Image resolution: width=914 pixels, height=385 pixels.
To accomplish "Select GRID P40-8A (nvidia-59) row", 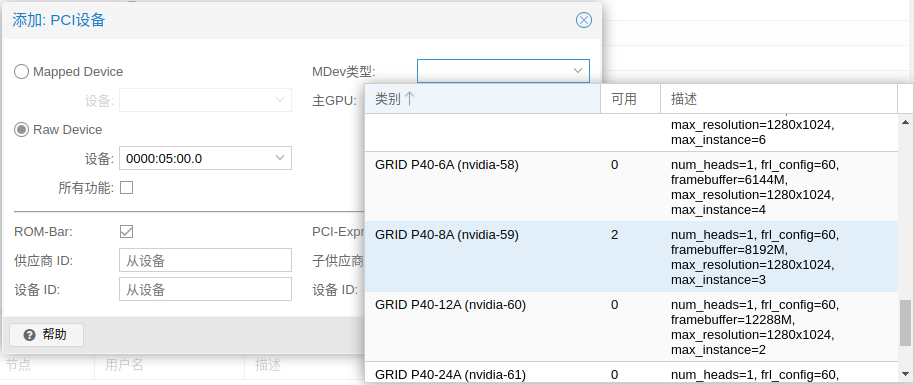I will tap(631, 257).
